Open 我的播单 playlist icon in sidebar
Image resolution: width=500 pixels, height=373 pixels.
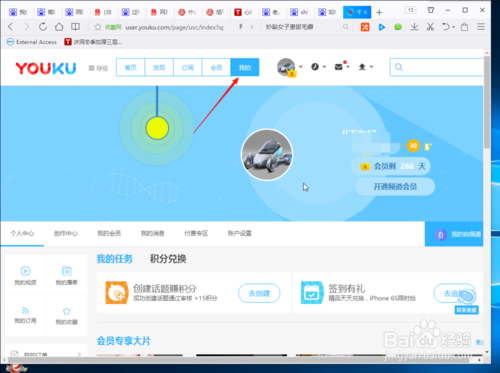[67, 271]
